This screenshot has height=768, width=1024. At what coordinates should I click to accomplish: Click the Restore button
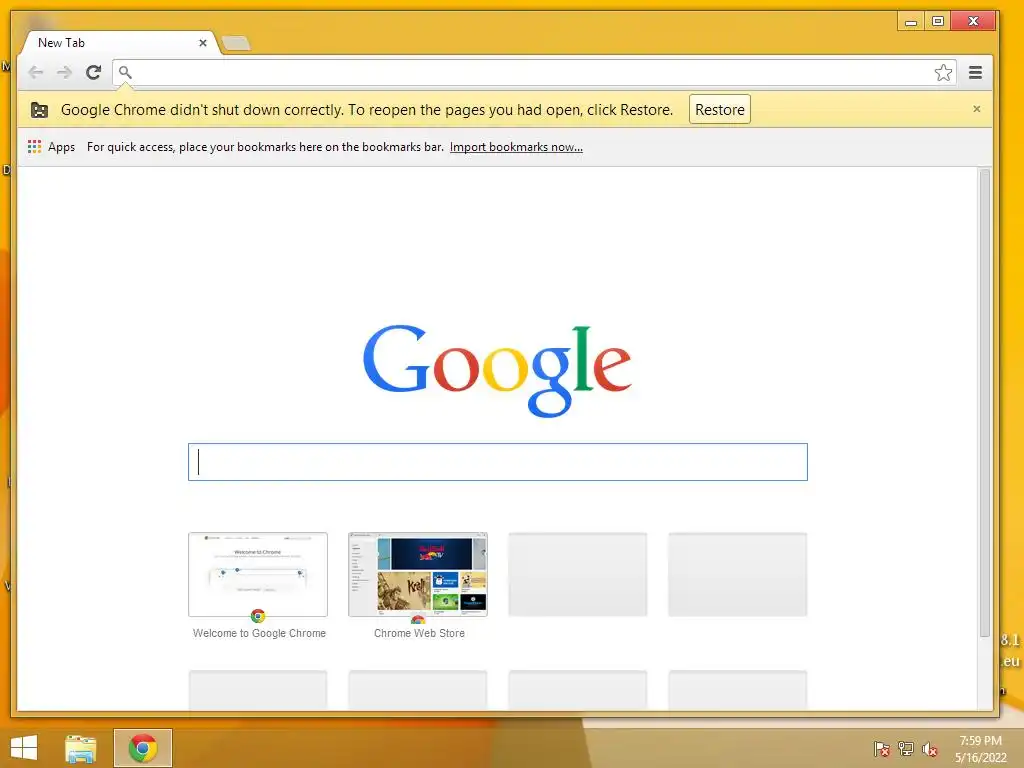[x=720, y=110]
